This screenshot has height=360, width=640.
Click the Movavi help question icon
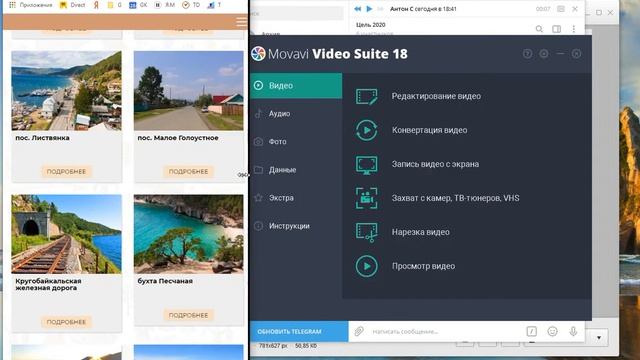point(527,53)
